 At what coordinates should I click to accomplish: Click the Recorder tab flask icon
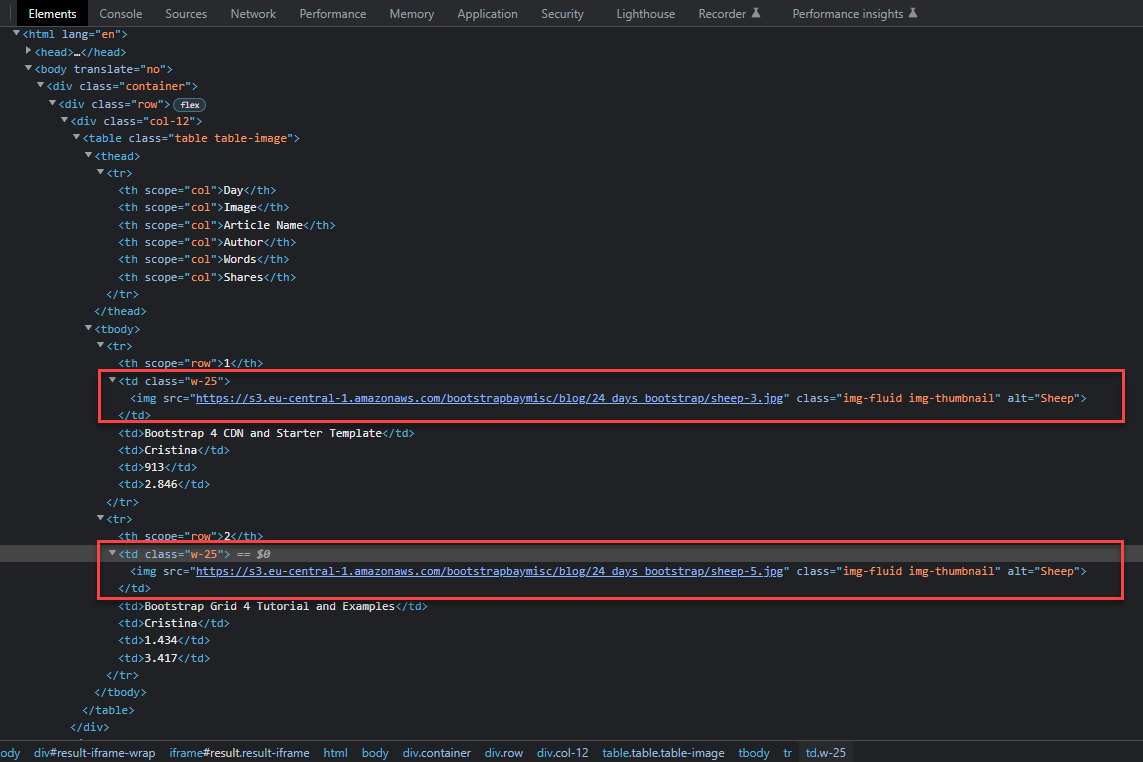click(756, 12)
